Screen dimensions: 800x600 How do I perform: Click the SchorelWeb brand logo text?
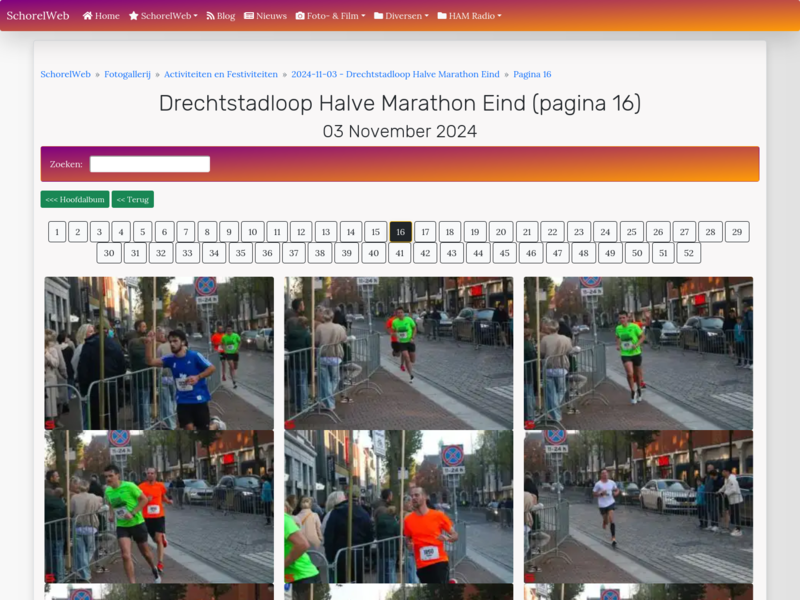[x=38, y=16]
